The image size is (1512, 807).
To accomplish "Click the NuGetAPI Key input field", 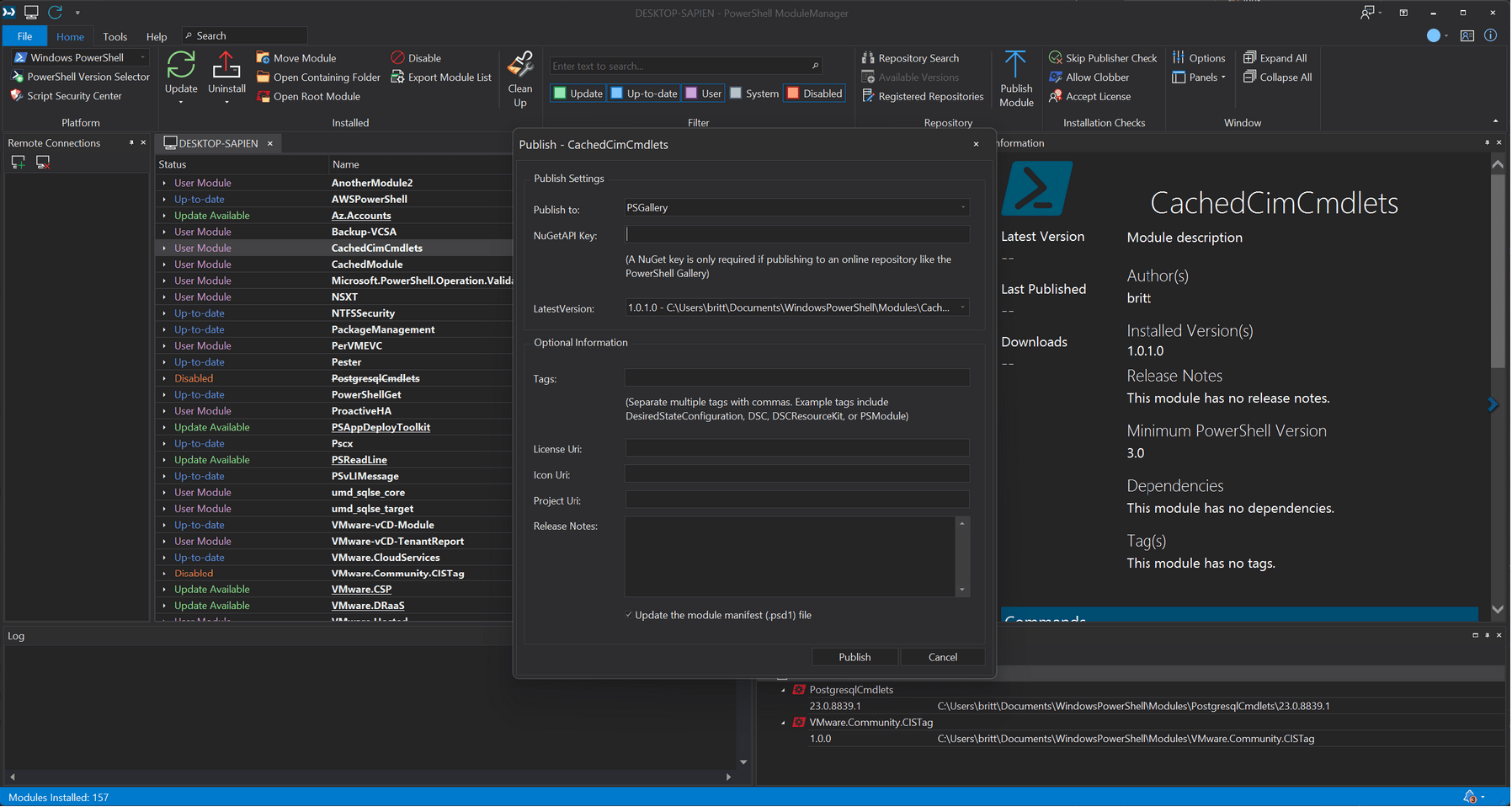I will [x=796, y=235].
